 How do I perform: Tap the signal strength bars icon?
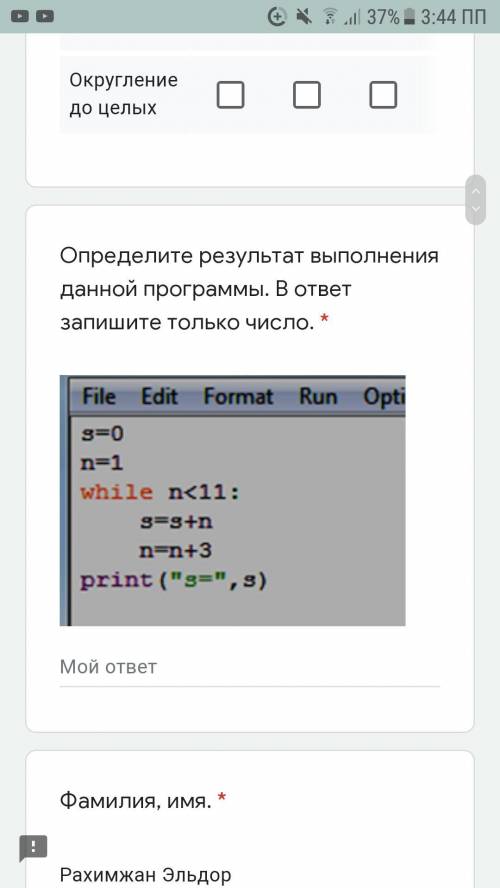click(x=352, y=18)
